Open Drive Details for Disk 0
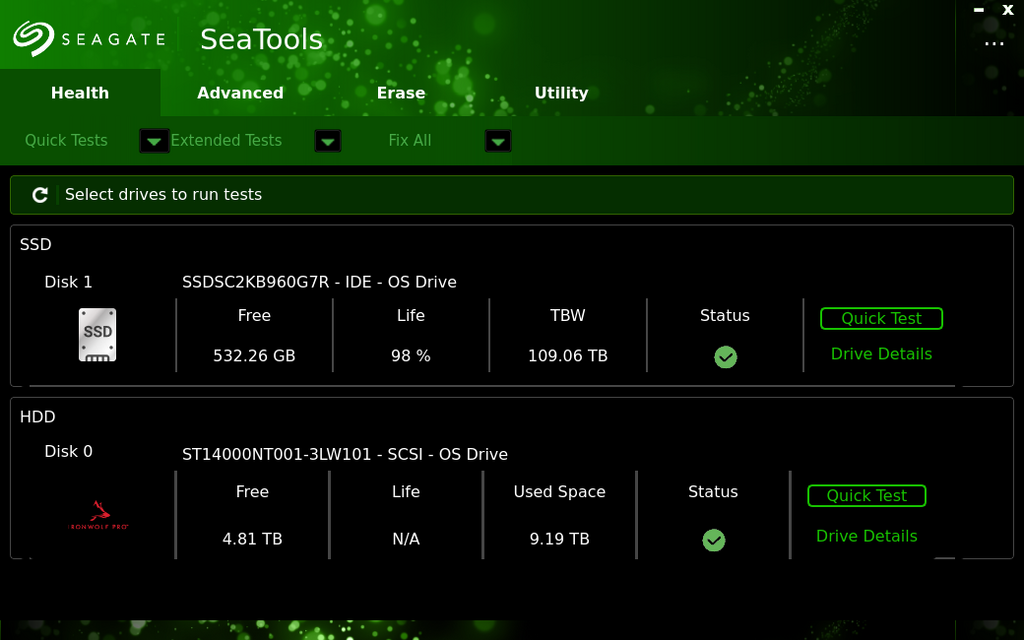 tap(867, 536)
